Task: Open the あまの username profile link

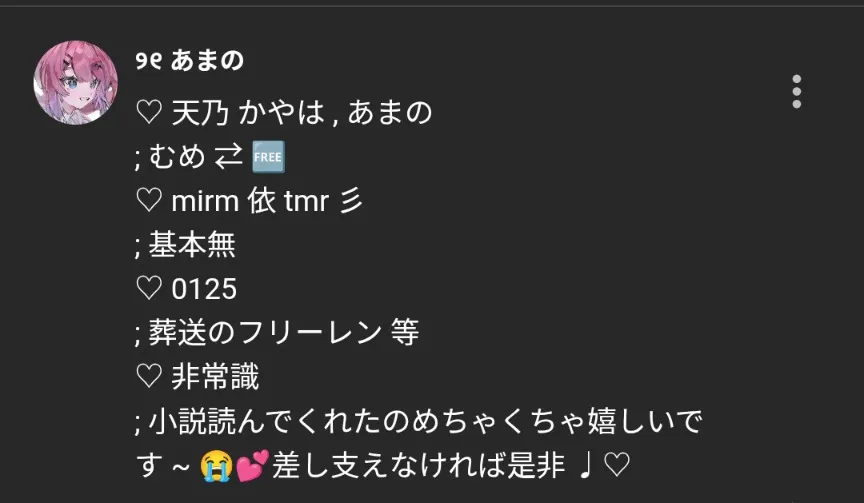Action: pos(190,61)
